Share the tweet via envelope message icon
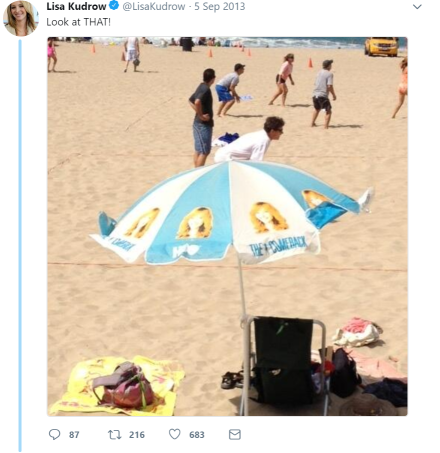 point(235,434)
